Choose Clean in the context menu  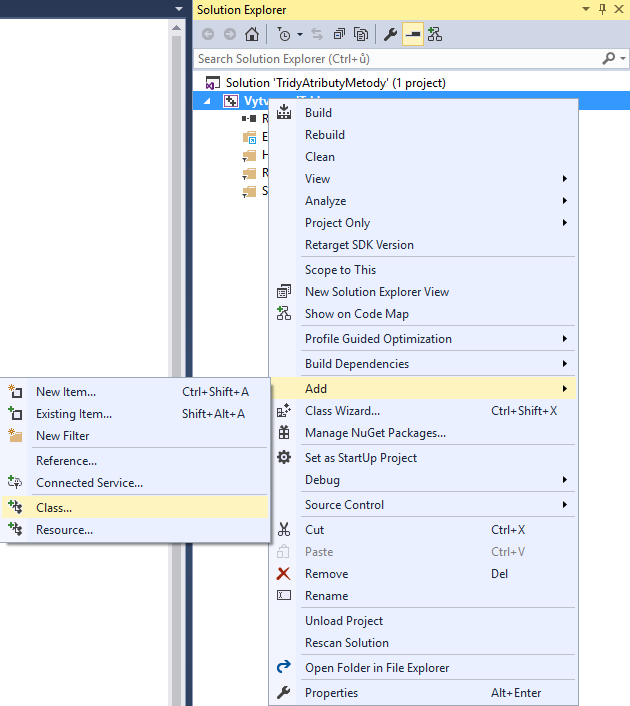tap(423, 157)
